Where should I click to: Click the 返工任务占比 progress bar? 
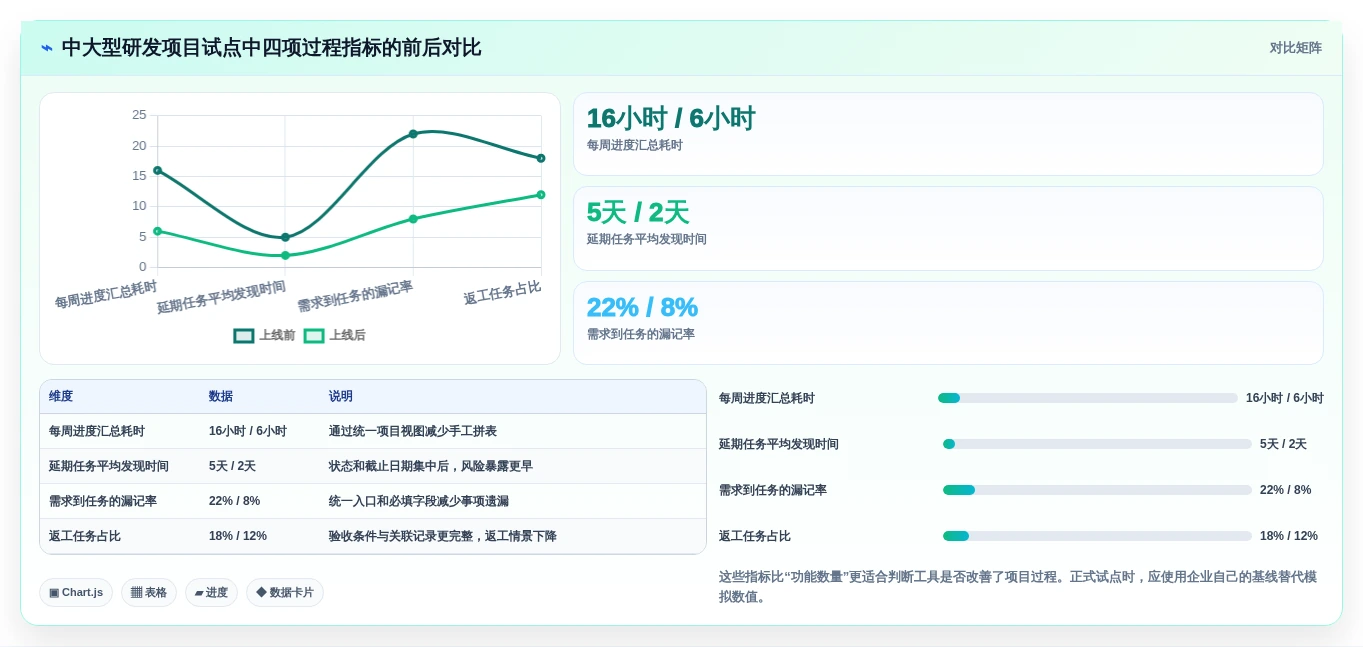[1097, 536]
